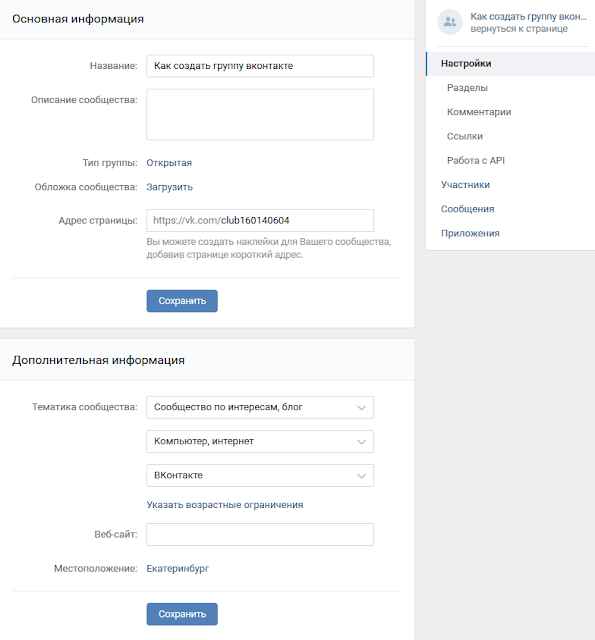Click Указать возрастные ограничения link
Viewport: 595px width, 640px height.
pyautogui.click(x=225, y=505)
